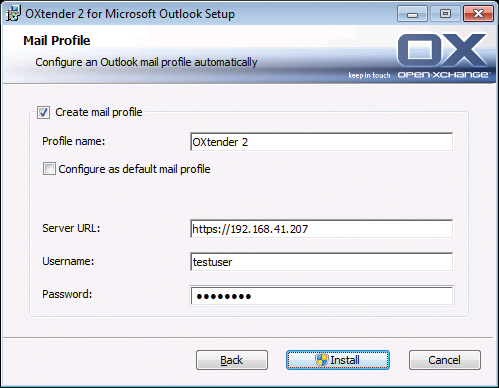
Task: Click the Profile name label
Action: [x=73, y=141]
